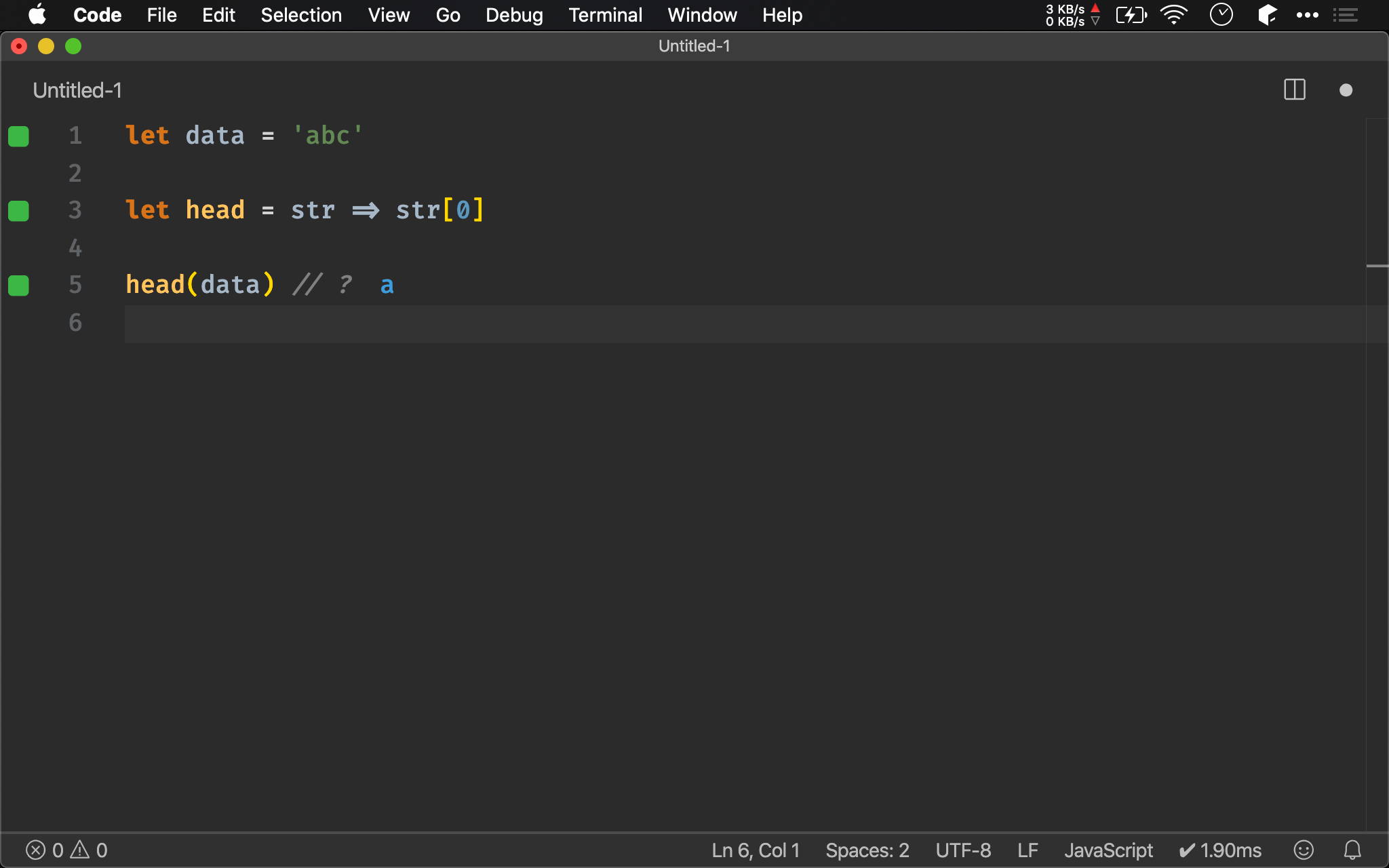Change indentation via Spaces: 2
The height and width of the screenshot is (868, 1389).
point(867,850)
